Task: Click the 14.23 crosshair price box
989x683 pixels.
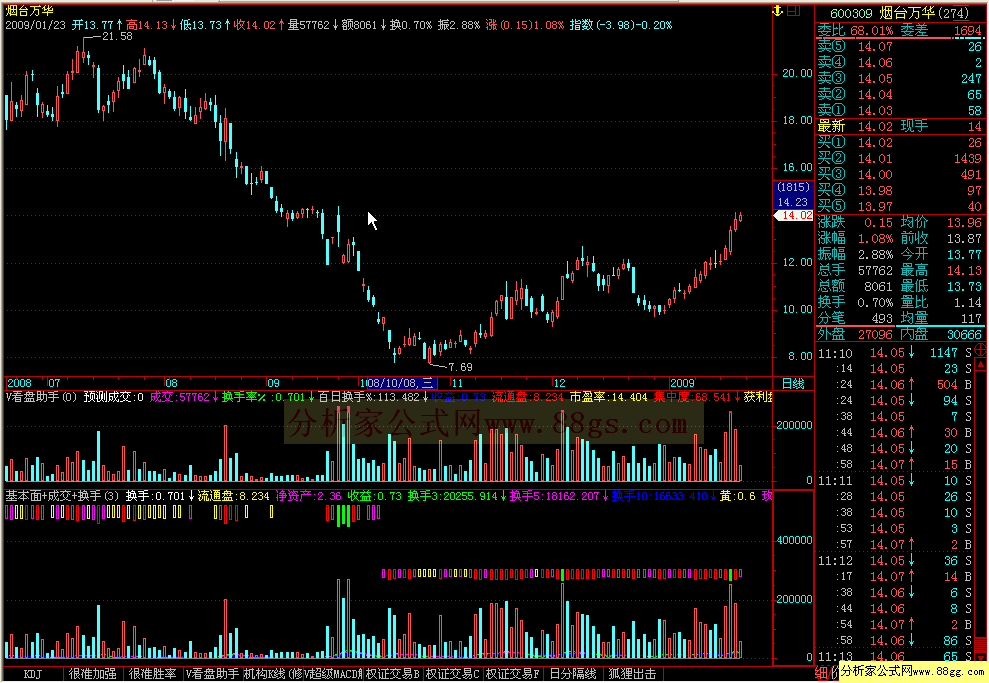Action: [x=793, y=202]
